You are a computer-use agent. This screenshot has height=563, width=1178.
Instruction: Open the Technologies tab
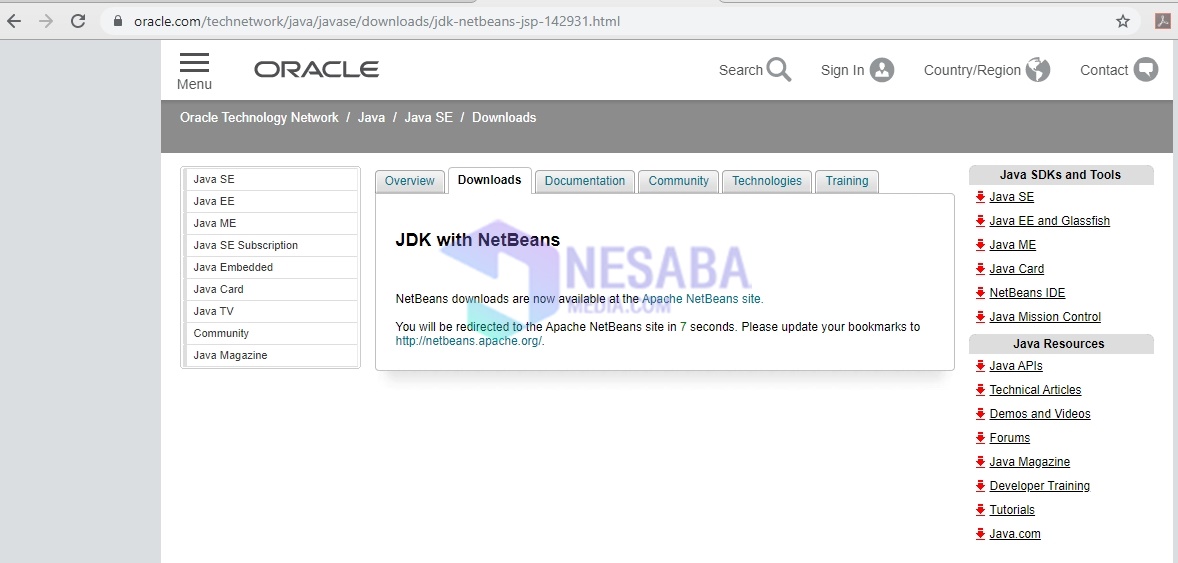[767, 181]
